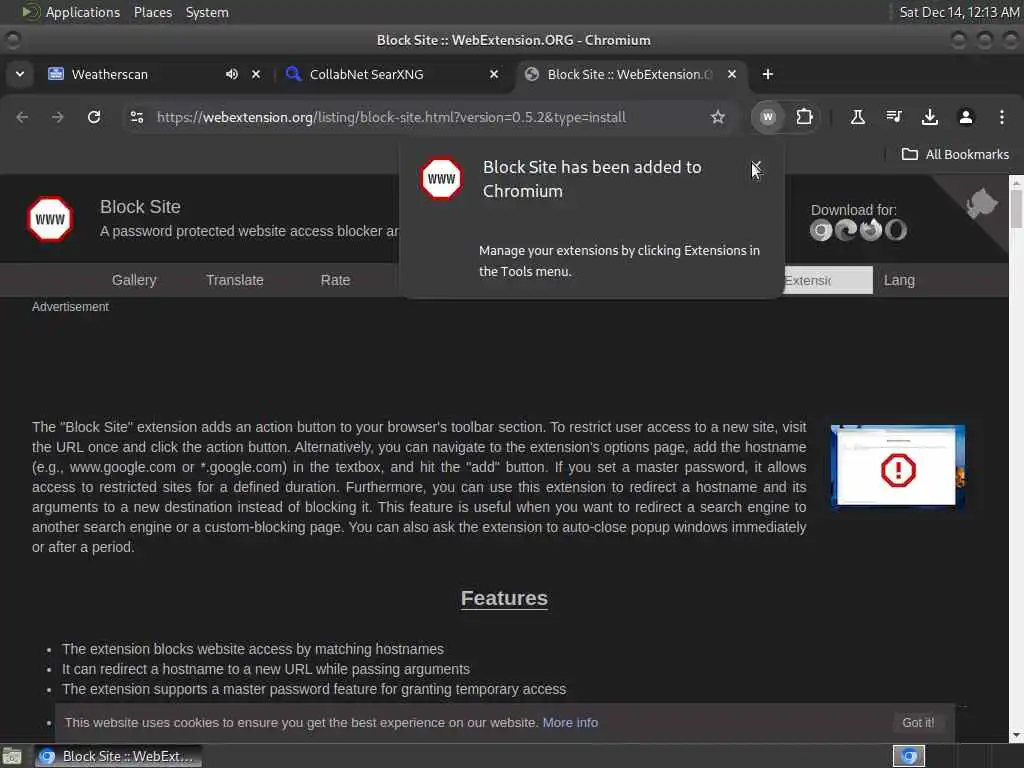Click workspace switcher Chromium icon
Viewport: 1024px width, 768px height.
pos(908,756)
